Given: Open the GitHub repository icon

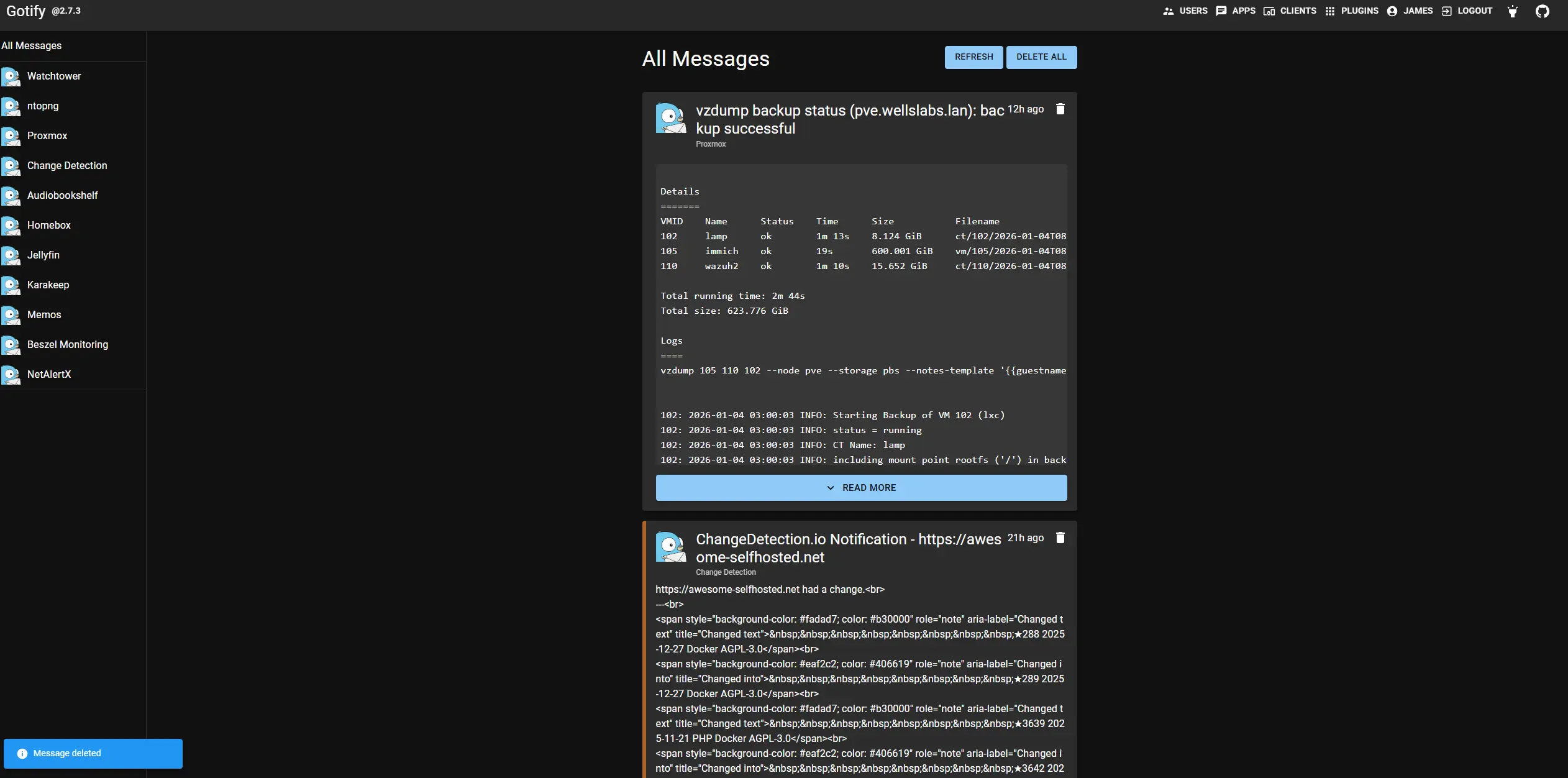Looking at the screenshot, I should (1543, 11).
